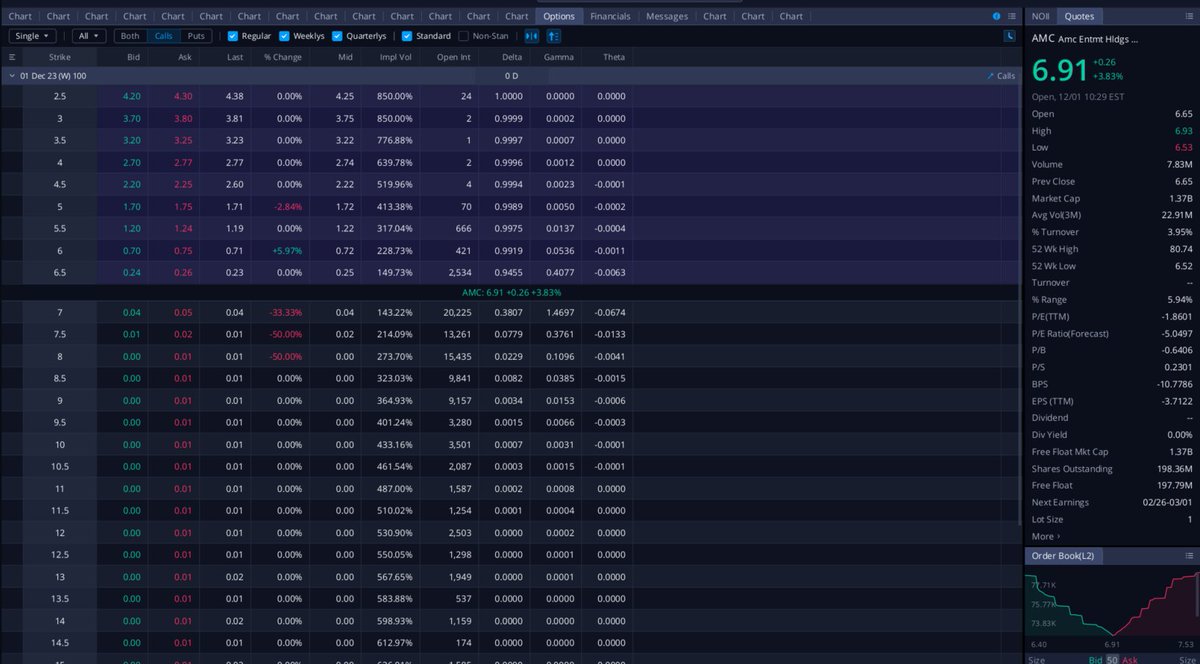This screenshot has width=1200, height=664.
Task: Toggle the Standard checkbox
Action: 407,36
